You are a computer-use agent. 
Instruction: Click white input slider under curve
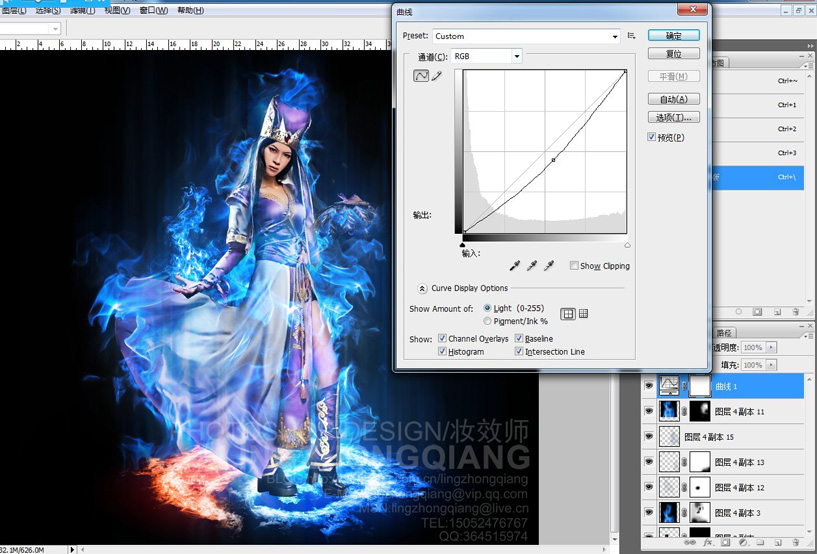coord(627,244)
